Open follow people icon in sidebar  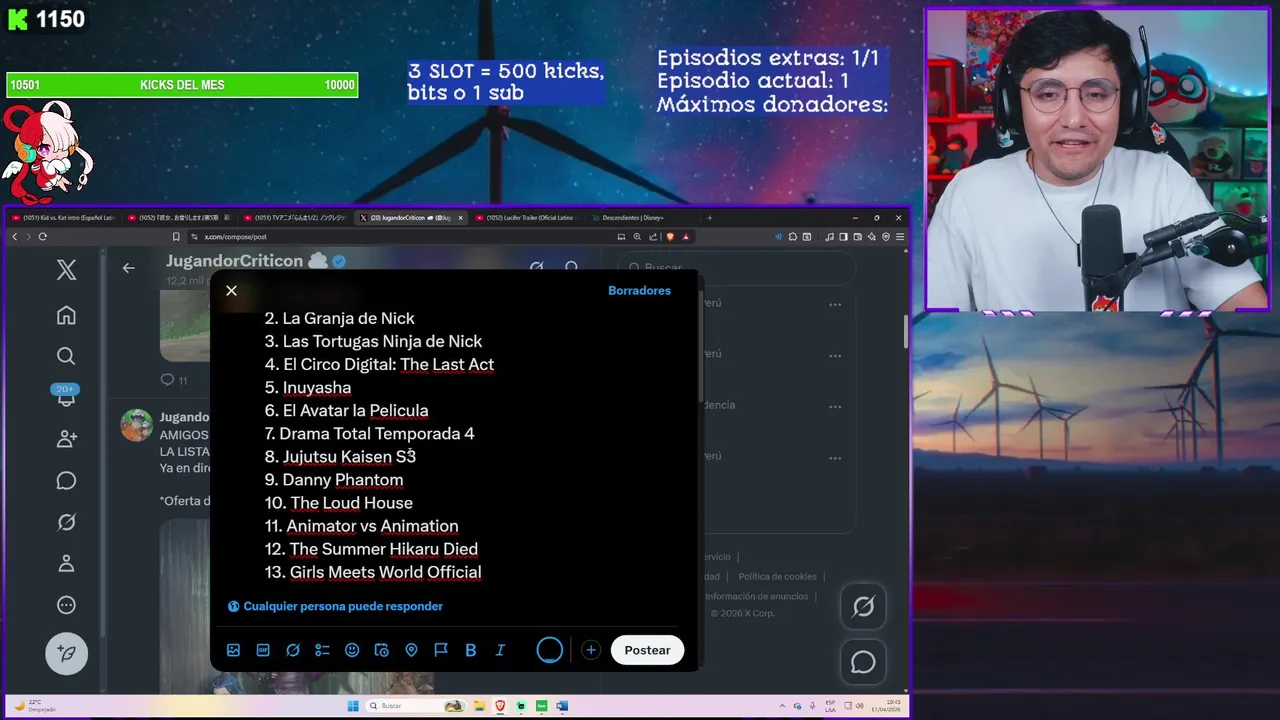(x=66, y=439)
